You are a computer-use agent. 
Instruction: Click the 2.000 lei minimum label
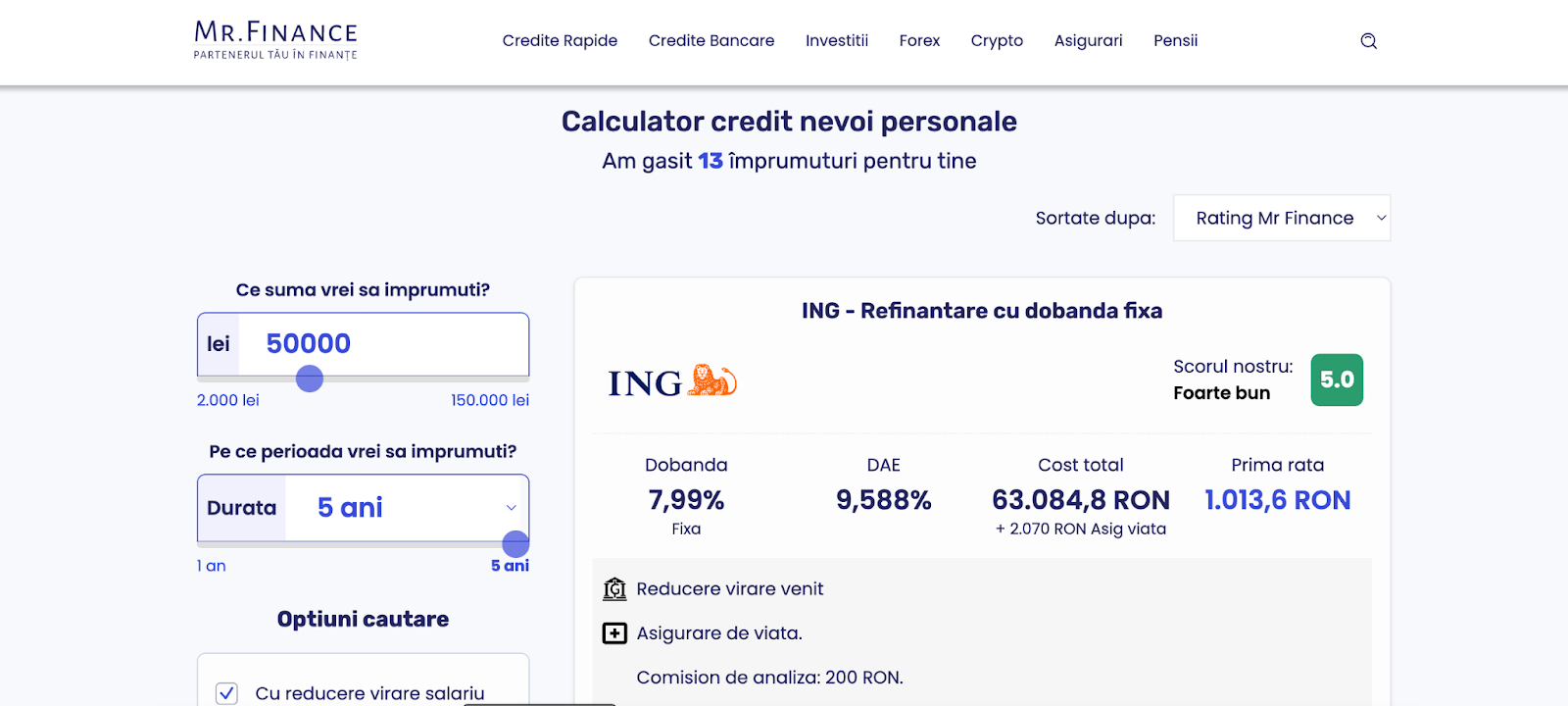coord(228,400)
